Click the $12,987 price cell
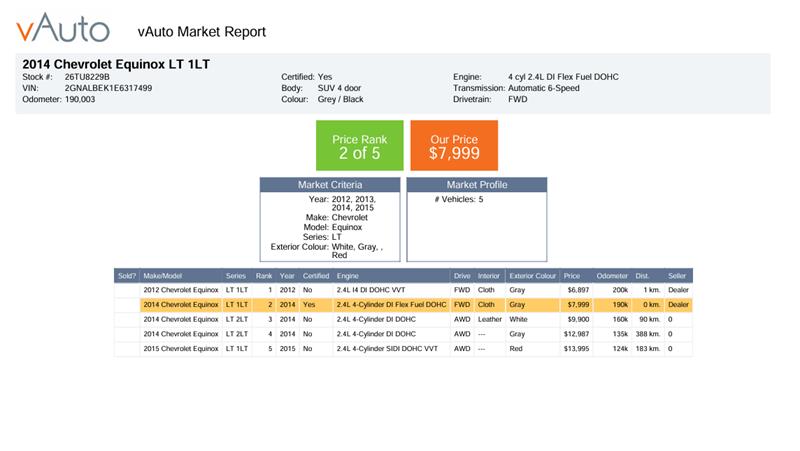Image resolution: width=800 pixels, height=451 pixels. coord(577,334)
